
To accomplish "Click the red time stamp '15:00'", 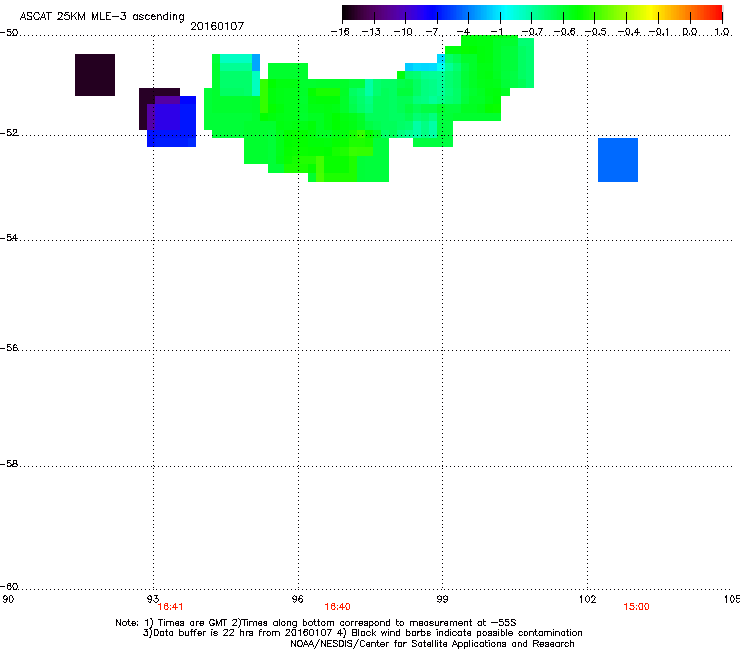I will pyautogui.click(x=636, y=607).
